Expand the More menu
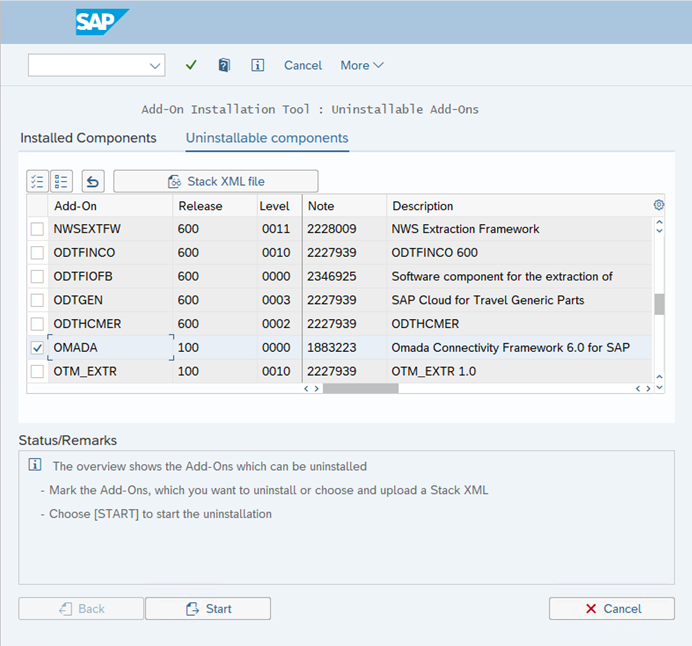This screenshot has height=646, width=692. coord(362,65)
